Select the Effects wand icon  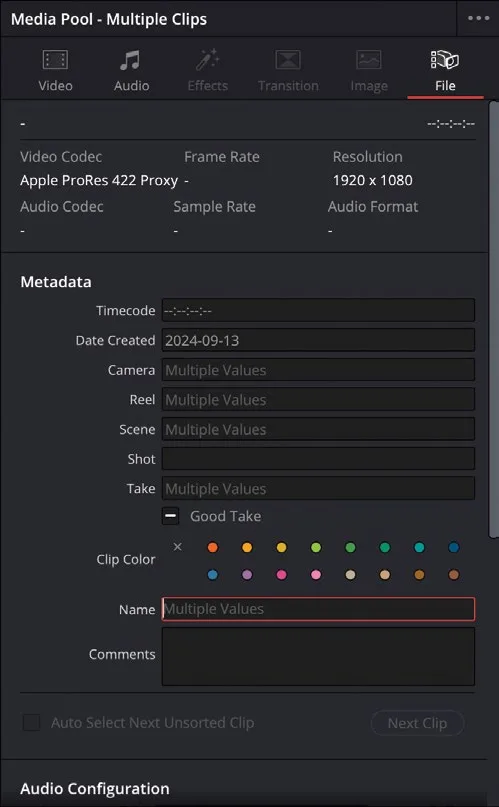tap(207, 60)
